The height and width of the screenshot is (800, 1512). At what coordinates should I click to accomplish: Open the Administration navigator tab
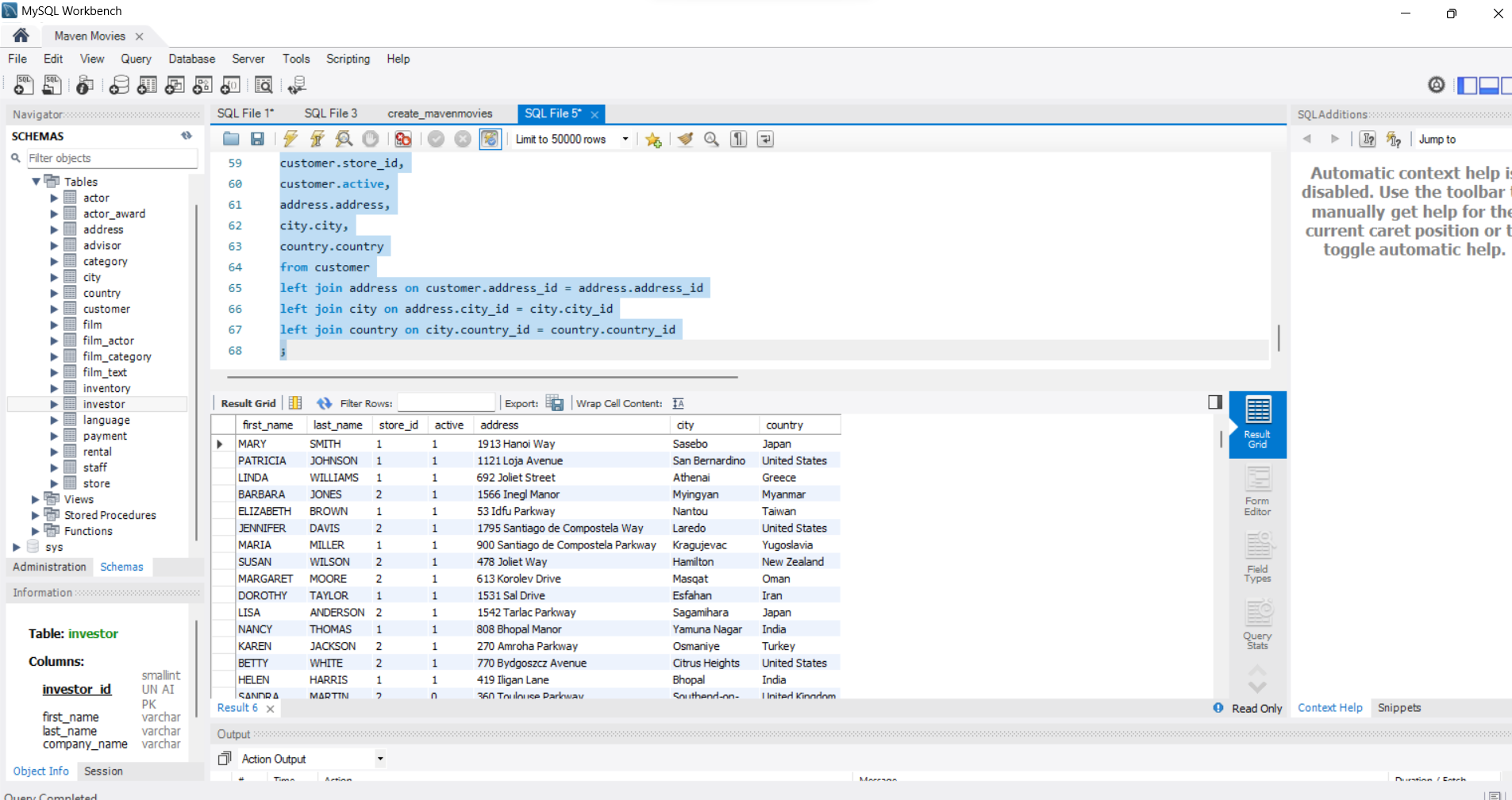(x=49, y=567)
